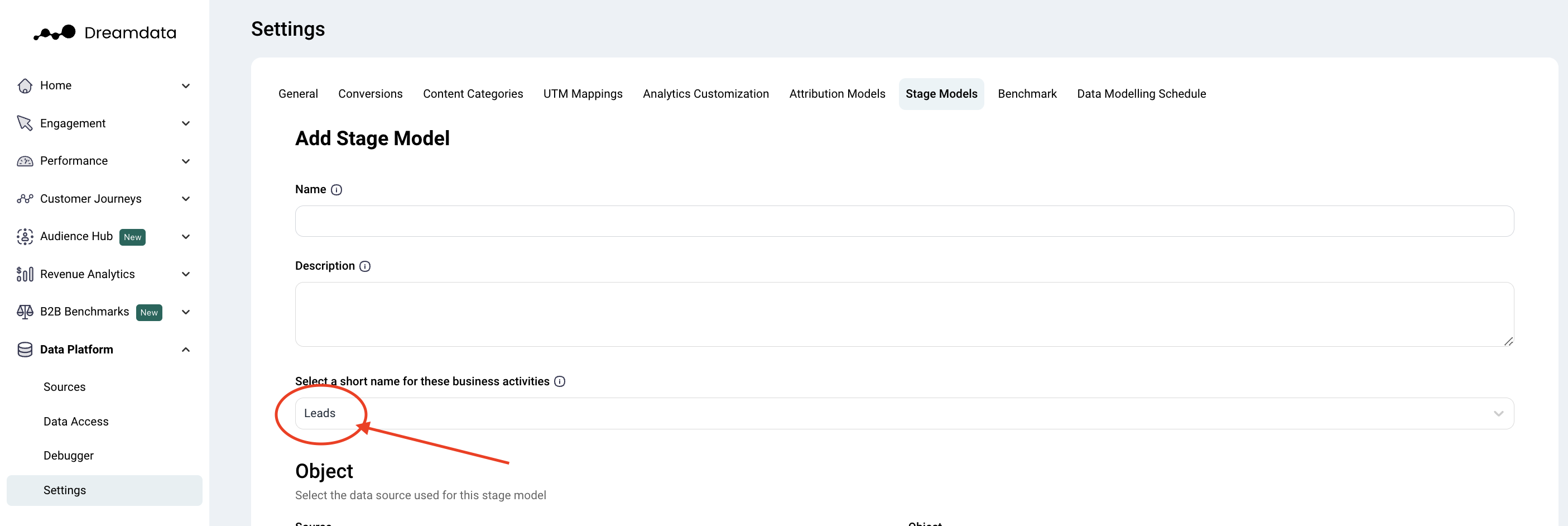Click info icon beside short name label
This screenshot has width=1568, height=526.
point(560,382)
